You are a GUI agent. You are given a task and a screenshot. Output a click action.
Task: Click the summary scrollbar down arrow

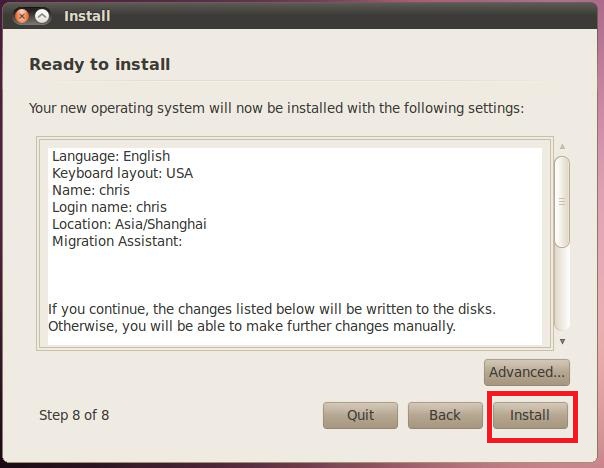tap(562, 341)
